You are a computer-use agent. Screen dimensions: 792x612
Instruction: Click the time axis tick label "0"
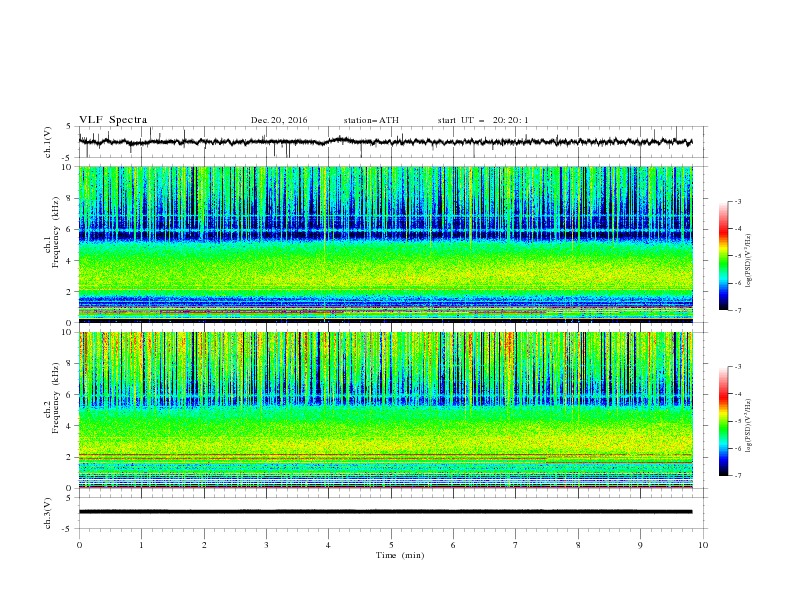pos(79,545)
